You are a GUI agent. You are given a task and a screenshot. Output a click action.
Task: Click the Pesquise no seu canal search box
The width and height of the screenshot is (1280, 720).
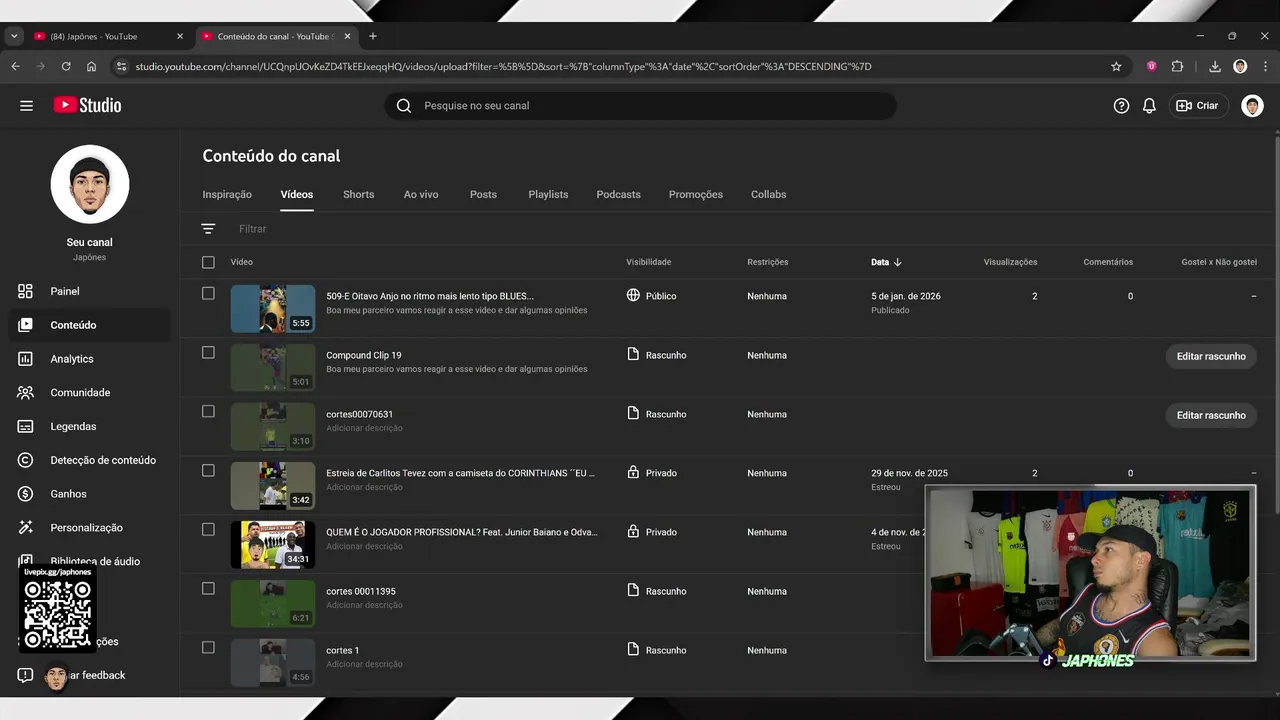[641, 106]
